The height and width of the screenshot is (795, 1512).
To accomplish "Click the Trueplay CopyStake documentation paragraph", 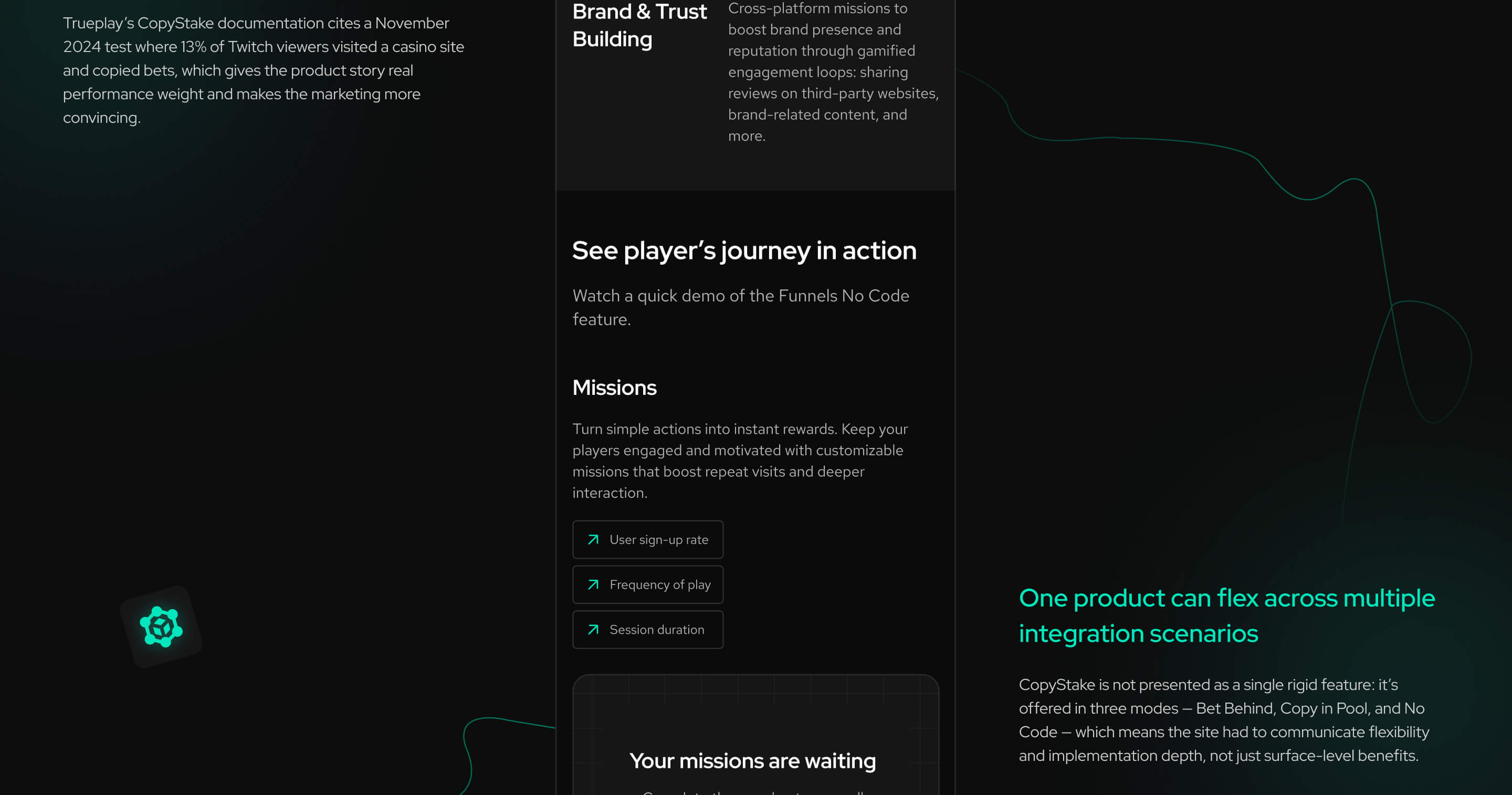I will click(264, 70).
